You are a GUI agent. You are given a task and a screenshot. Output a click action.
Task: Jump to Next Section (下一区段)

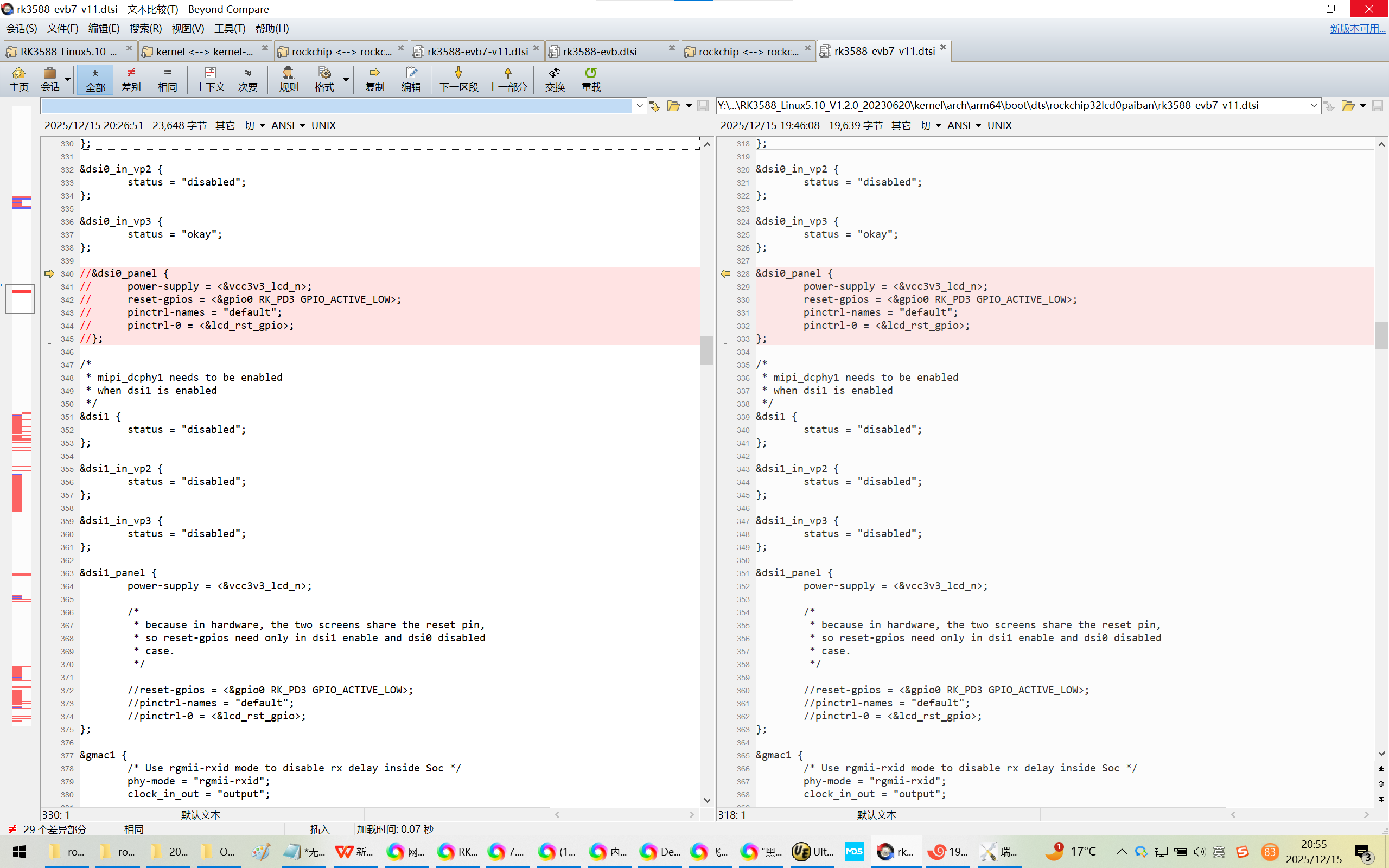point(458,79)
